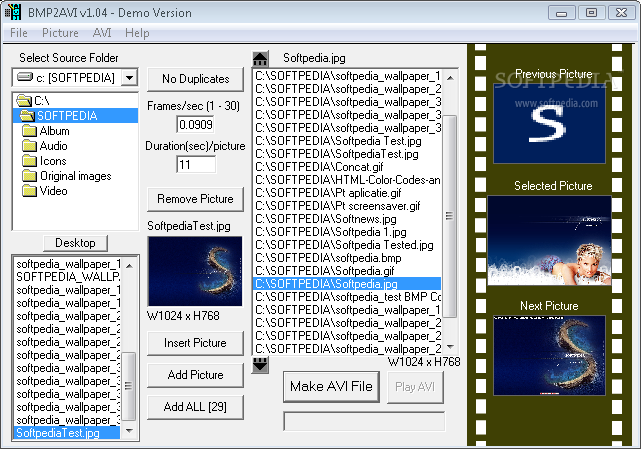Select C:\SOFTPEDIA\Softpedia.jpg in the AVI list
The width and height of the screenshot is (641, 449).
pos(347,284)
